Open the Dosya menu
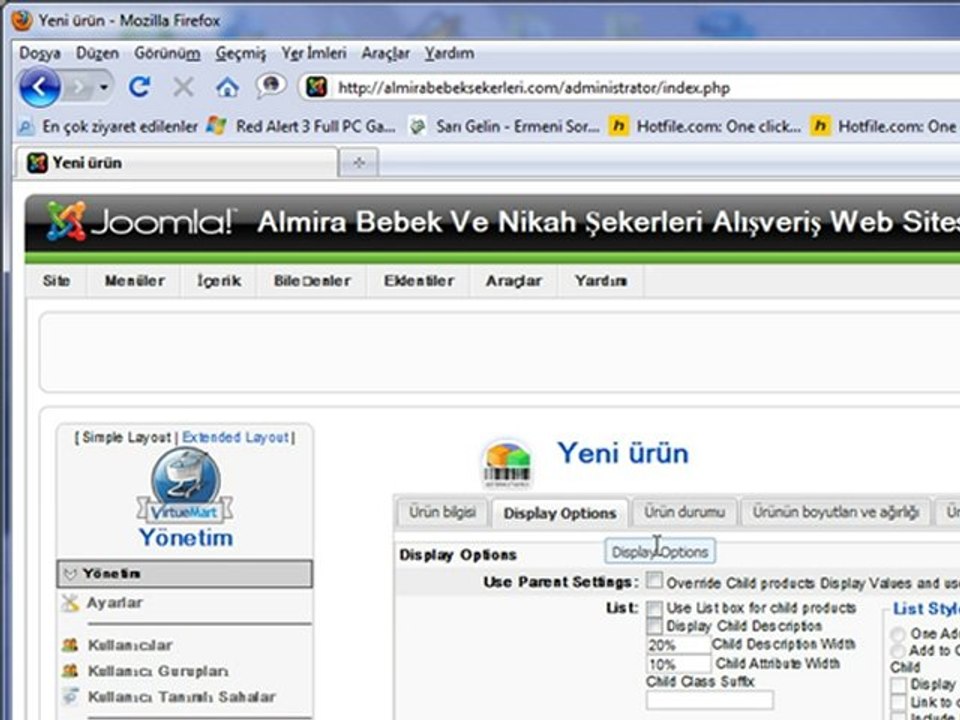This screenshot has height=720, width=960. [40, 53]
